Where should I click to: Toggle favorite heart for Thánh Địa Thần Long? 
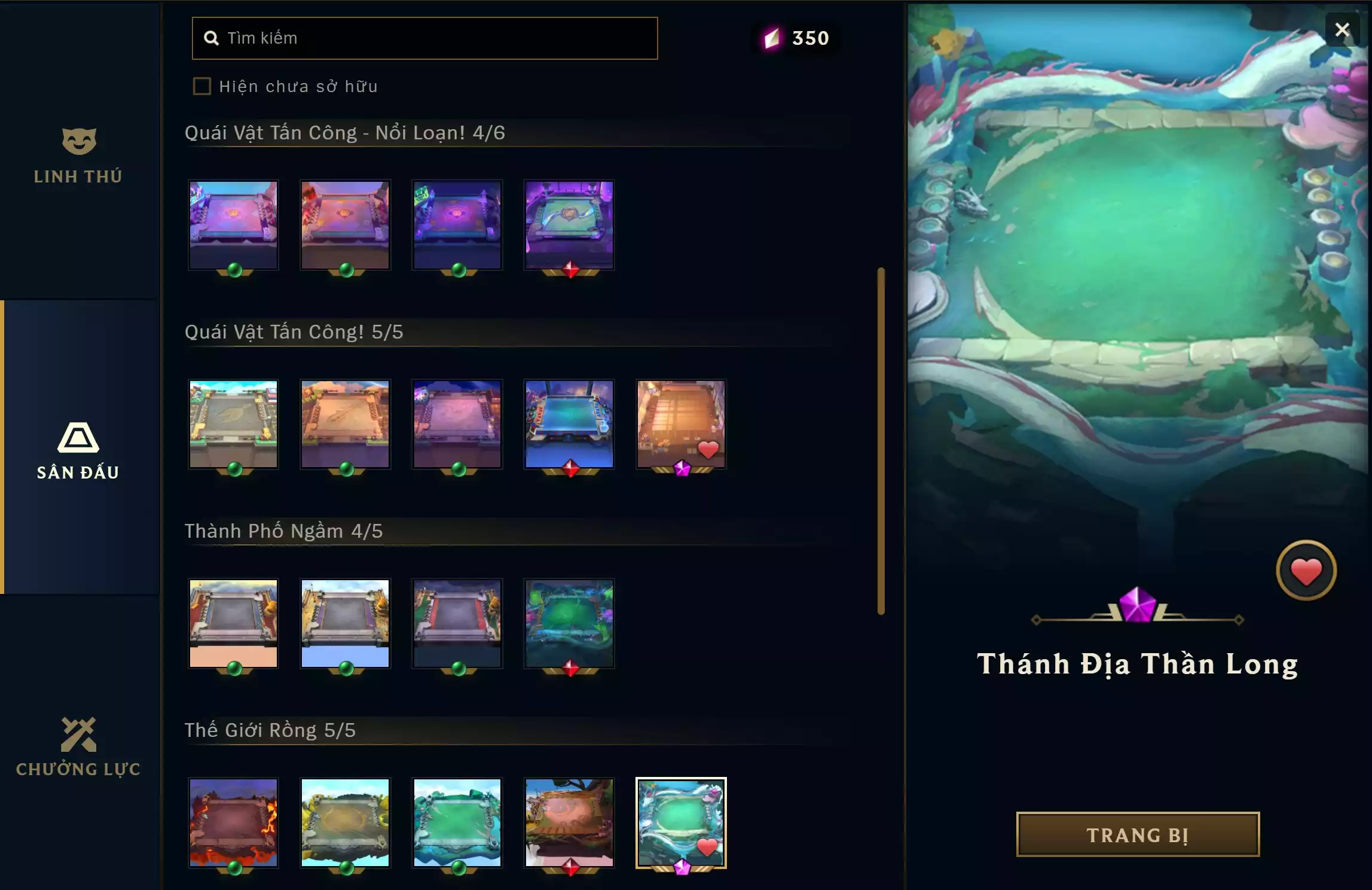tap(1306, 571)
